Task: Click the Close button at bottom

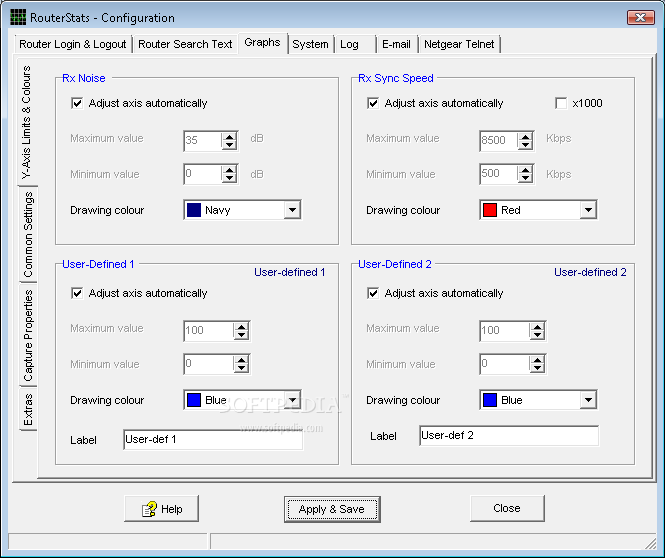Action: (x=507, y=508)
